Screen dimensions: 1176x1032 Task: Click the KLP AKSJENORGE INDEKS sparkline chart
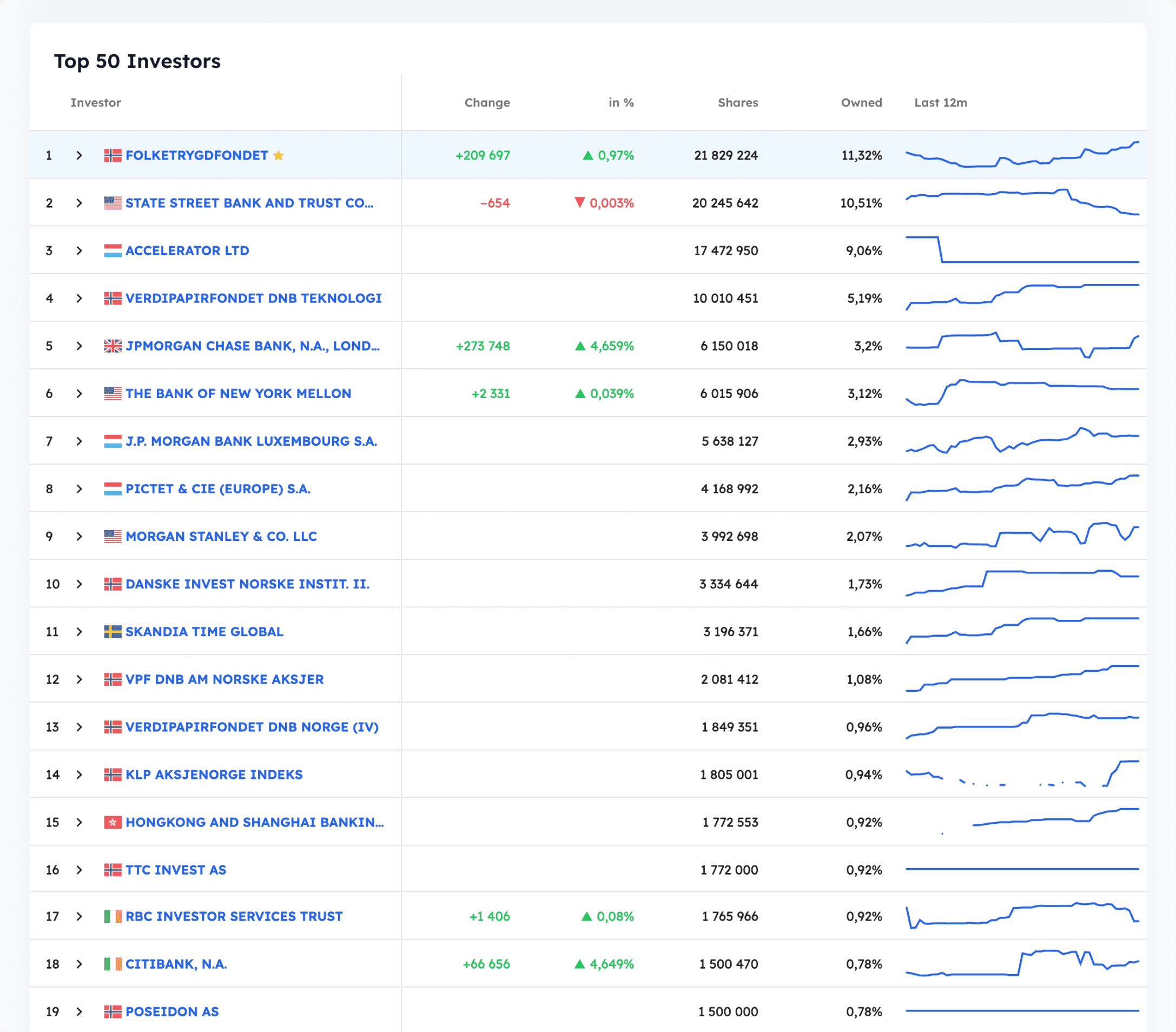(1022, 773)
